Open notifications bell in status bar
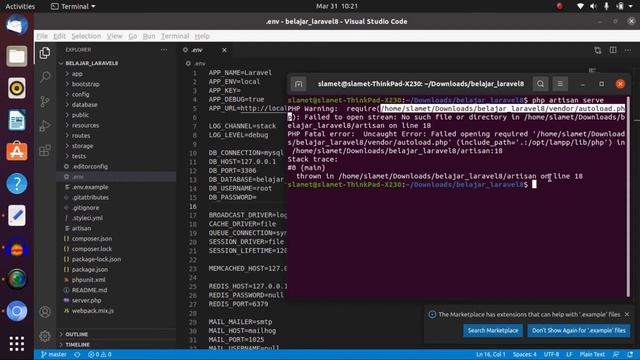Image resolution: width=640 pixels, height=360 pixels. click(x=630, y=354)
